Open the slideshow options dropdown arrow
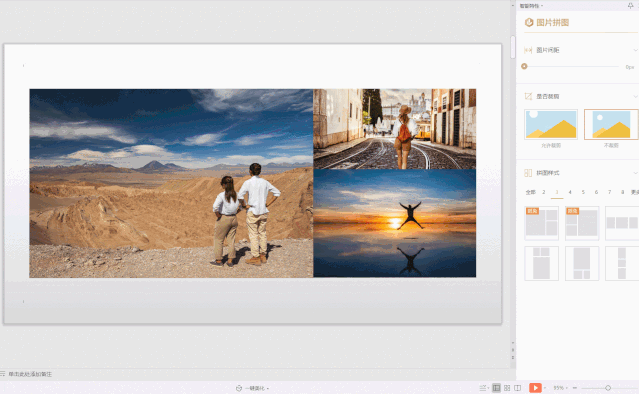Image resolution: width=639 pixels, height=394 pixels. (x=545, y=388)
